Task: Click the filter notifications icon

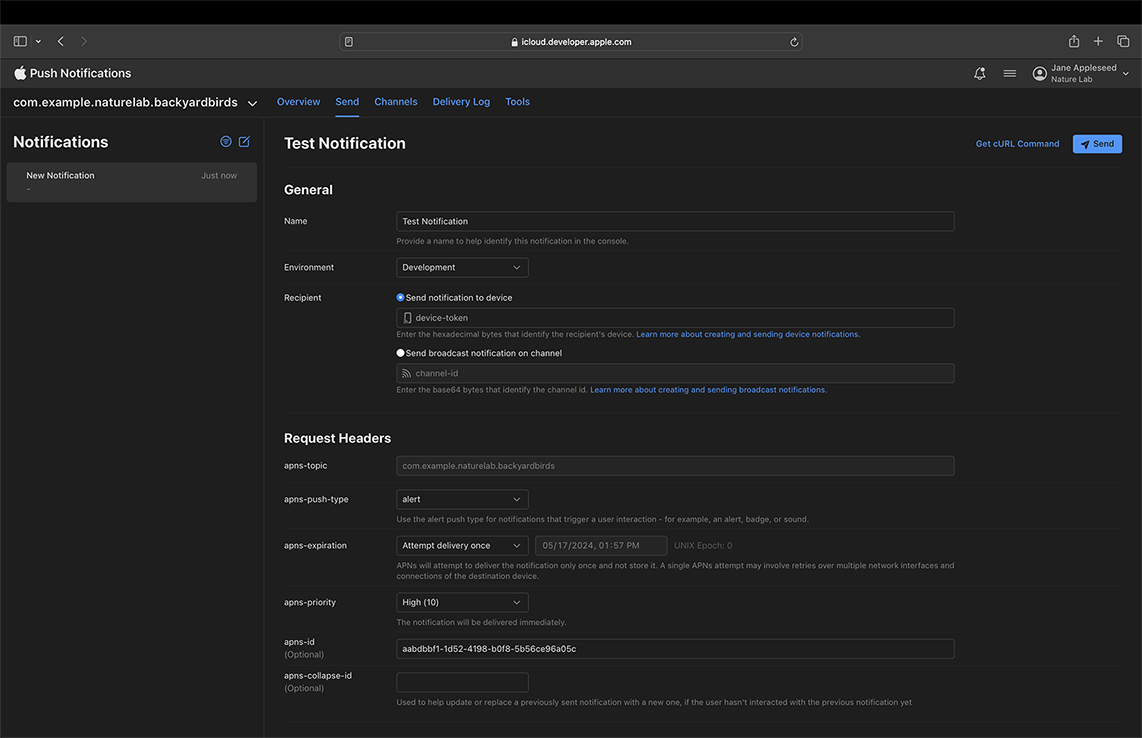Action: coord(226,142)
